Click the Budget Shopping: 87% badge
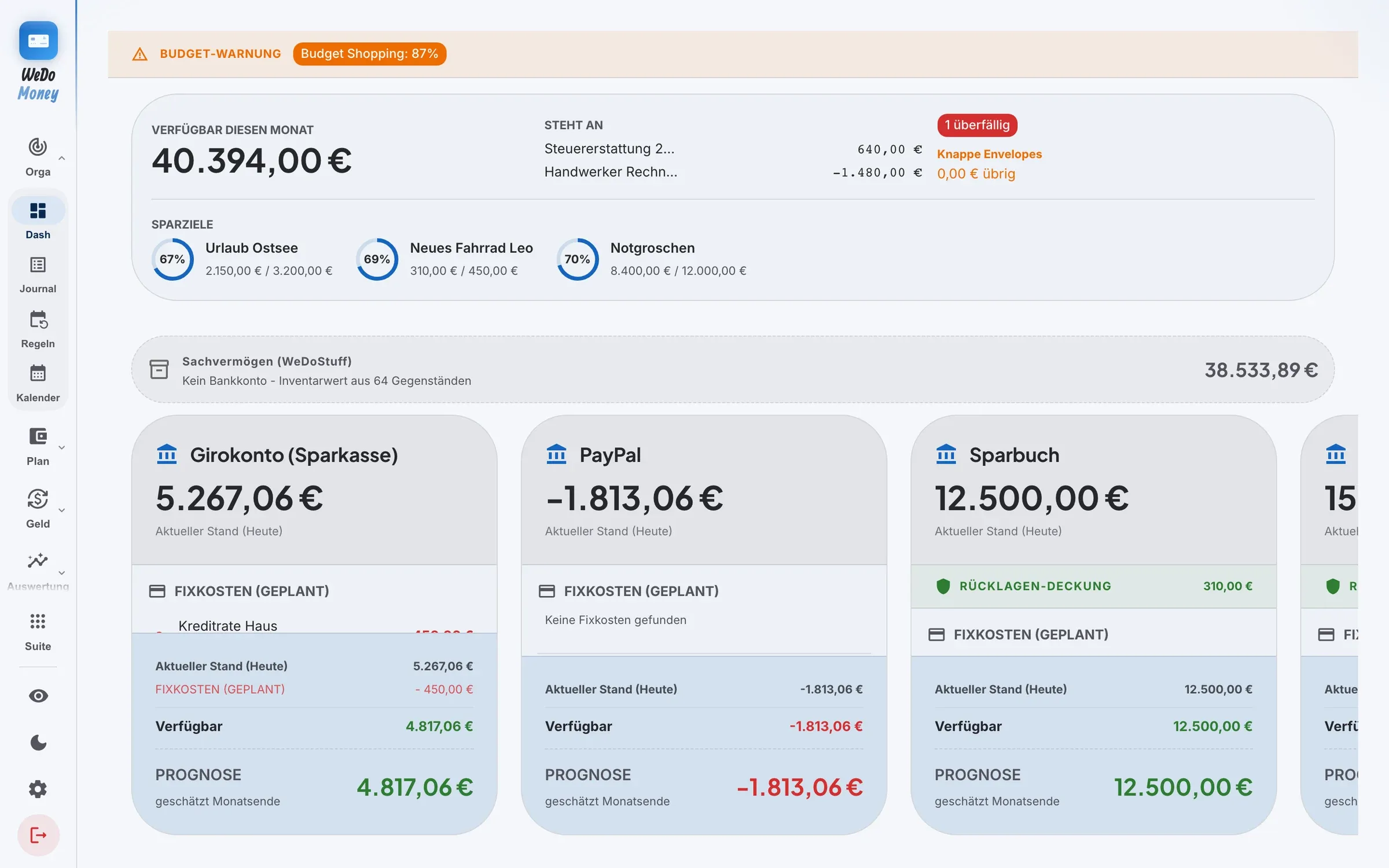 pos(369,54)
